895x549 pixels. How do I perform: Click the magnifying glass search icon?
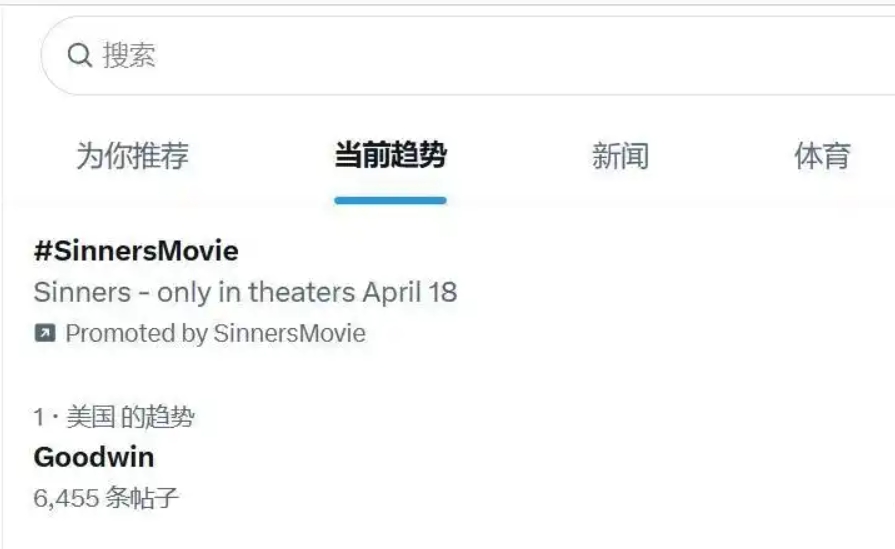pos(80,55)
